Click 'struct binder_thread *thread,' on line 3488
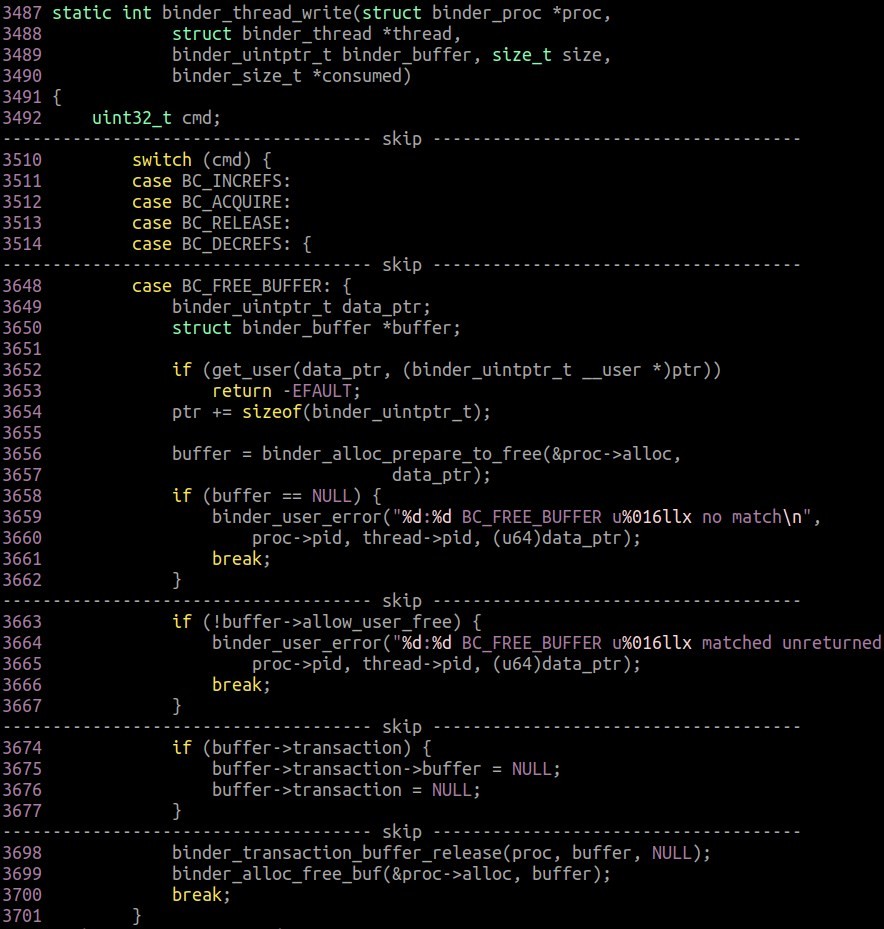The width and height of the screenshot is (884, 929). pos(316,34)
